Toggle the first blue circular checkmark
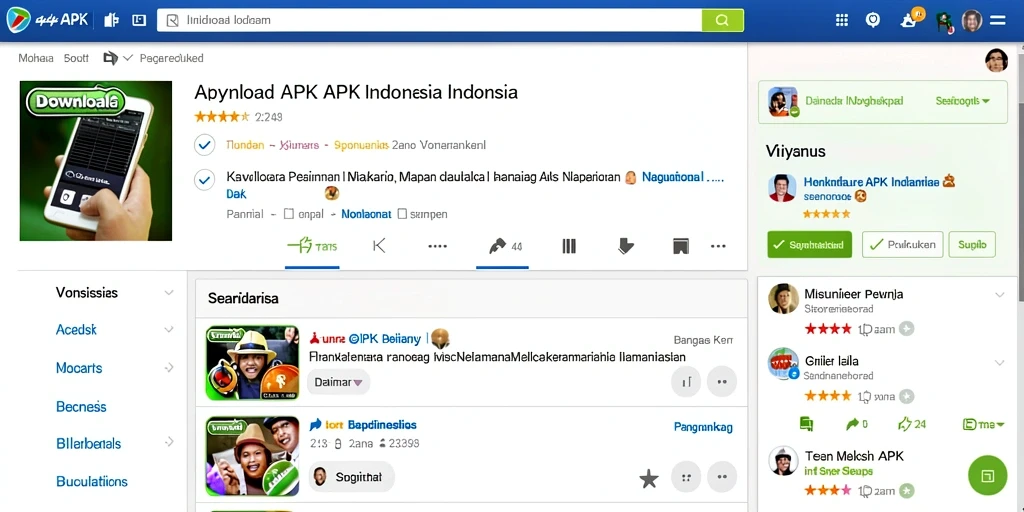Screen dimensions: 1024x512 [204, 145]
